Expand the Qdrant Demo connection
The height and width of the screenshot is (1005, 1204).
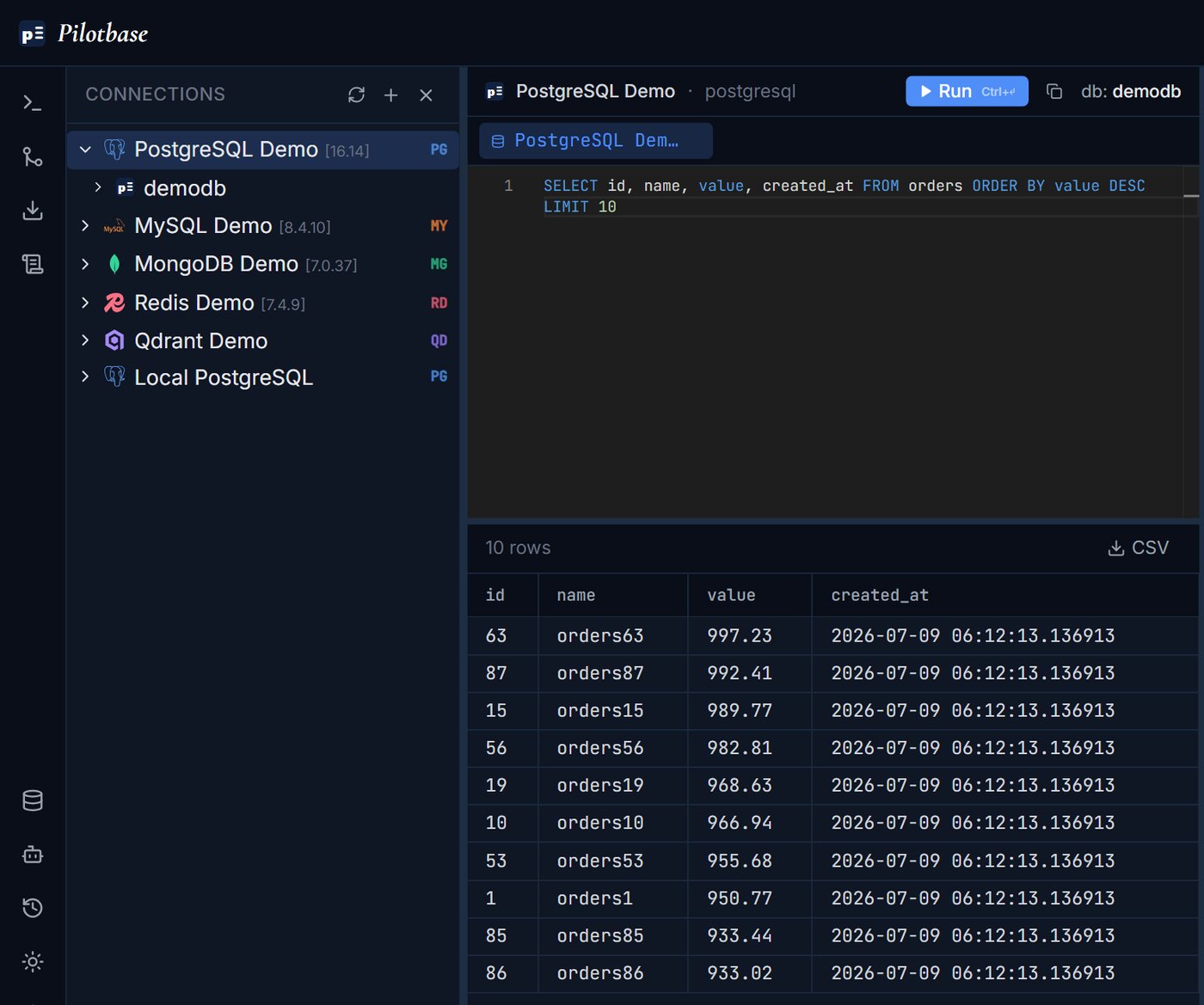85,340
